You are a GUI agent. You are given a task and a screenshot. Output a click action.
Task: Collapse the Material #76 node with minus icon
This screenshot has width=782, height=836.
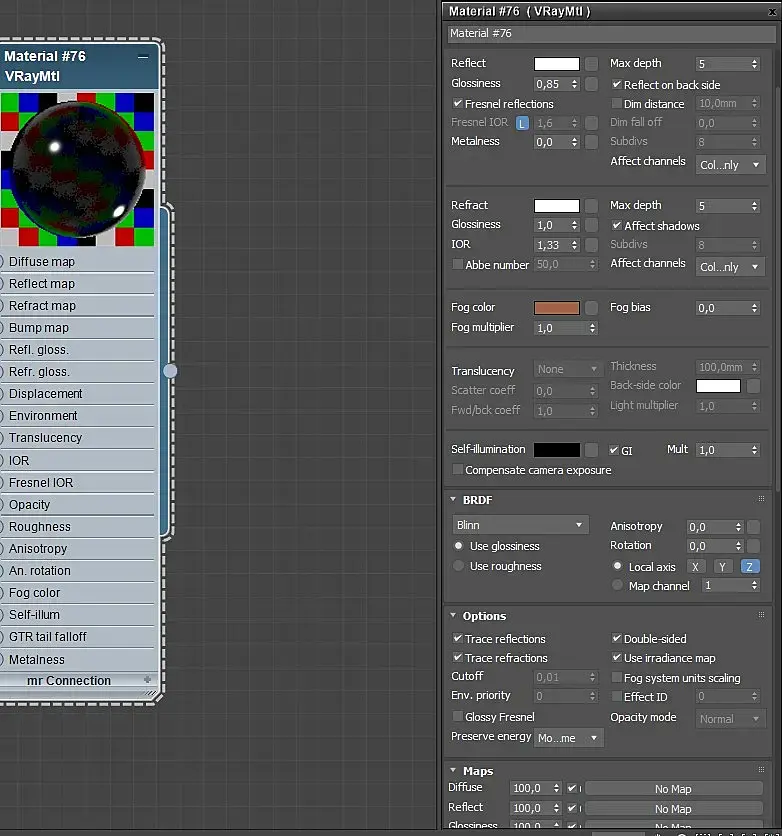click(x=143, y=57)
